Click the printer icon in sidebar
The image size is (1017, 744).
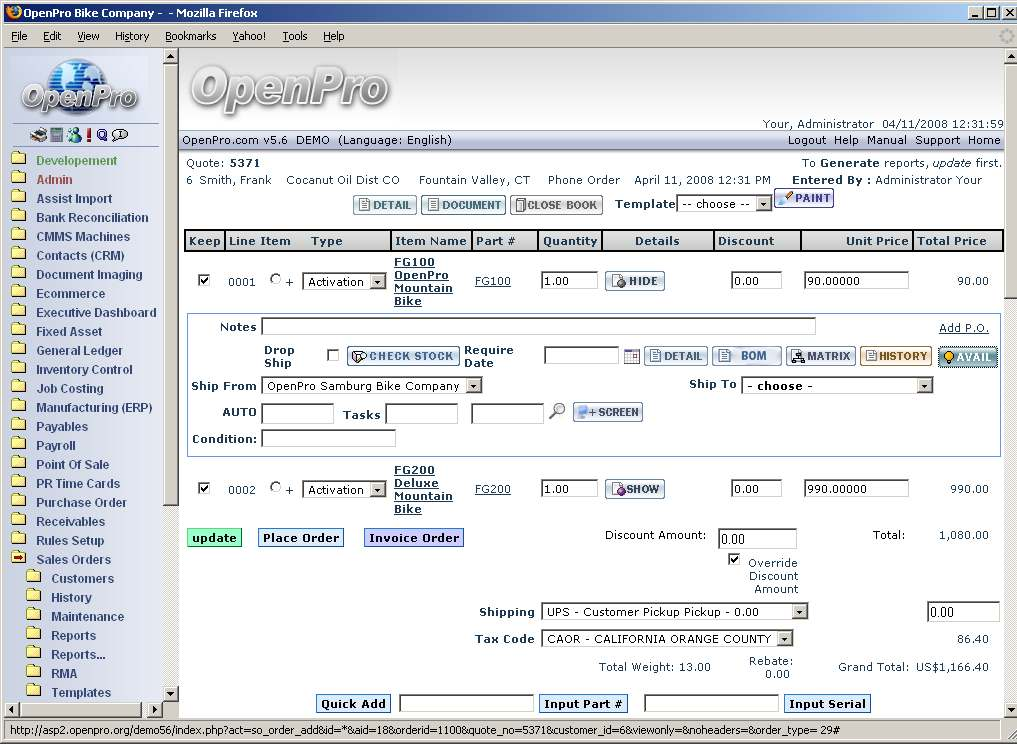pos(38,135)
